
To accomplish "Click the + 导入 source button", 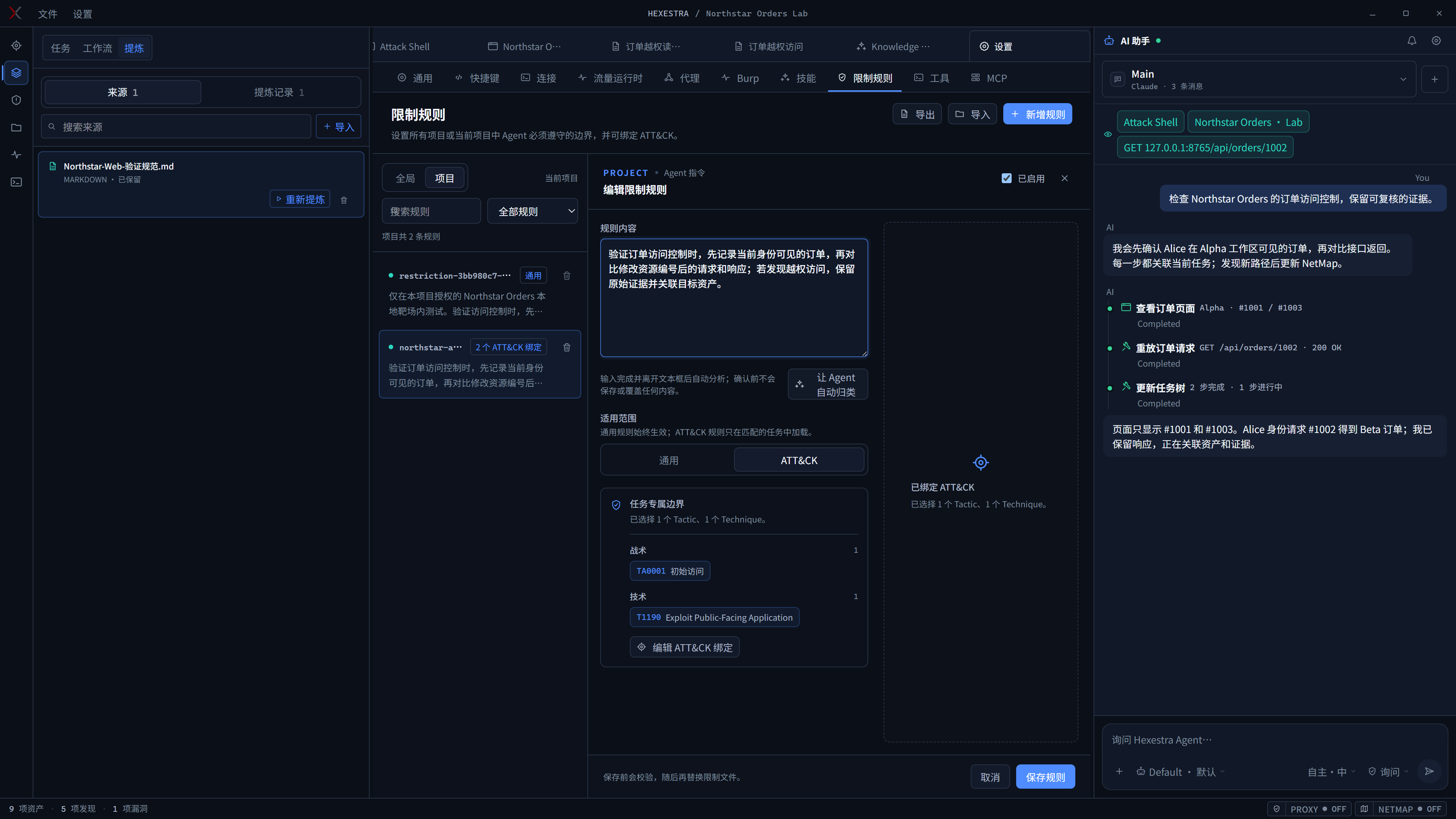I will (x=339, y=127).
